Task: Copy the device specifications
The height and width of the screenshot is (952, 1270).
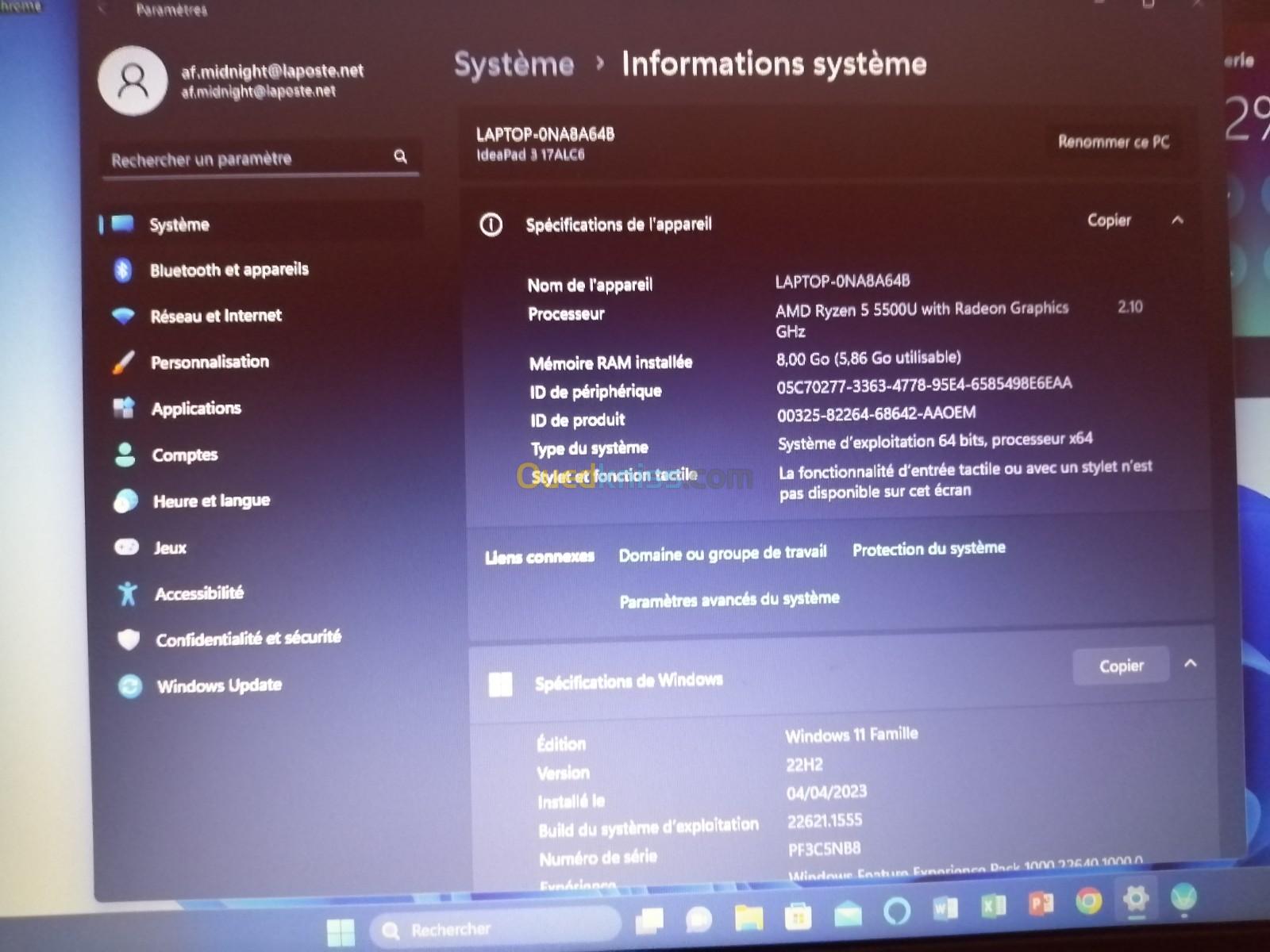Action: (1109, 220)
